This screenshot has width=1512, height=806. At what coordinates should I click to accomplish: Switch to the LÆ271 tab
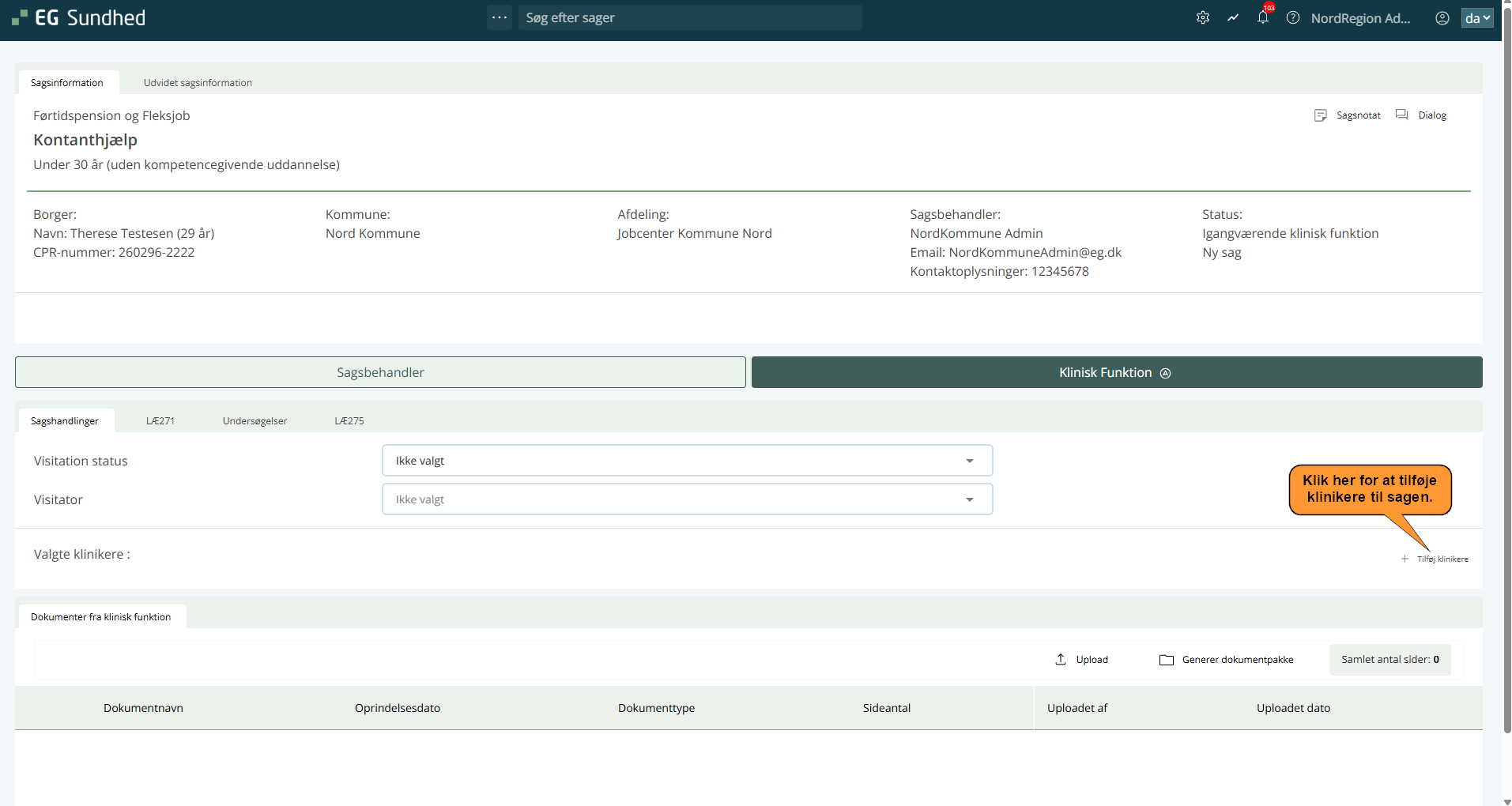point(160,421)
